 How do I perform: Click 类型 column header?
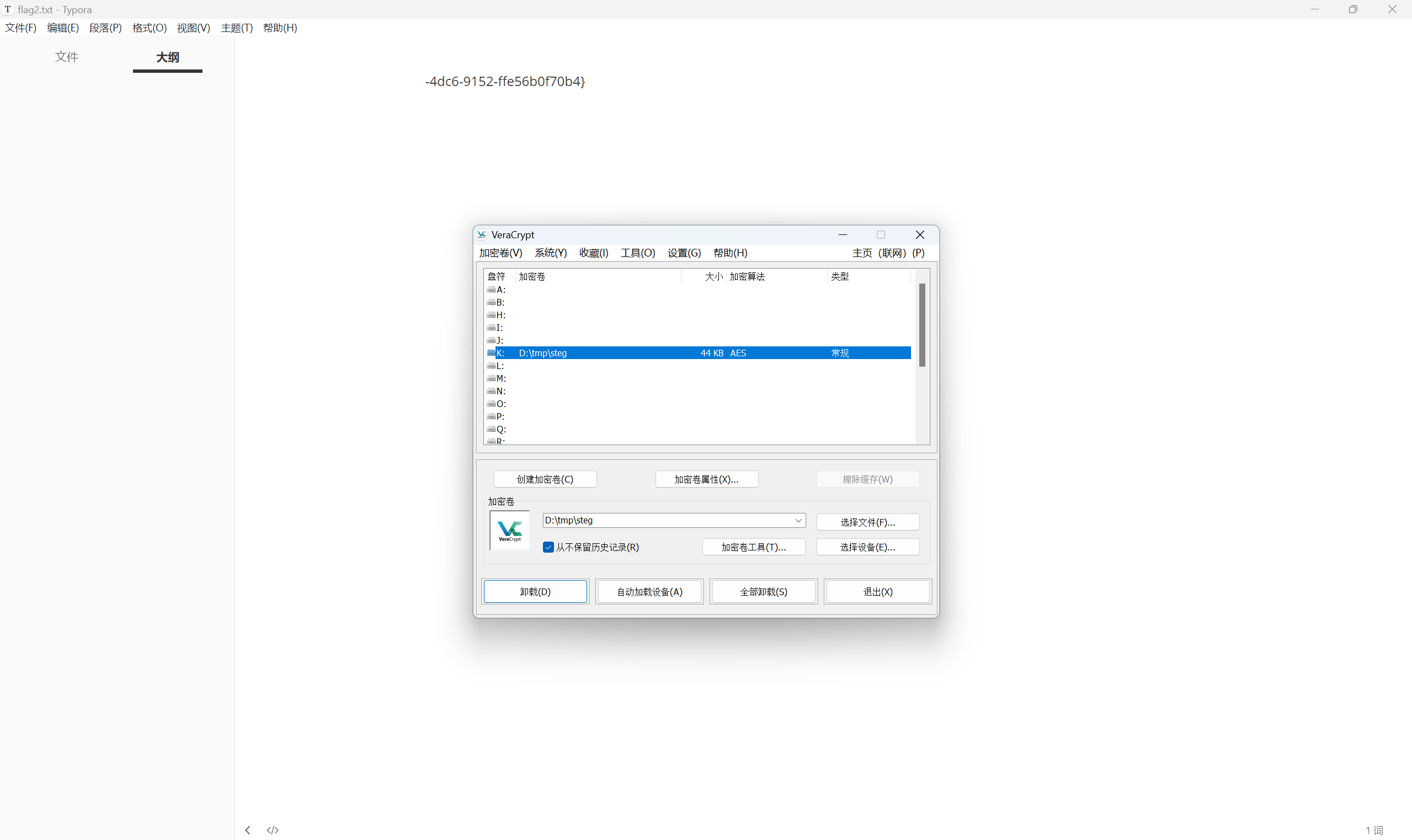[869, 276]
